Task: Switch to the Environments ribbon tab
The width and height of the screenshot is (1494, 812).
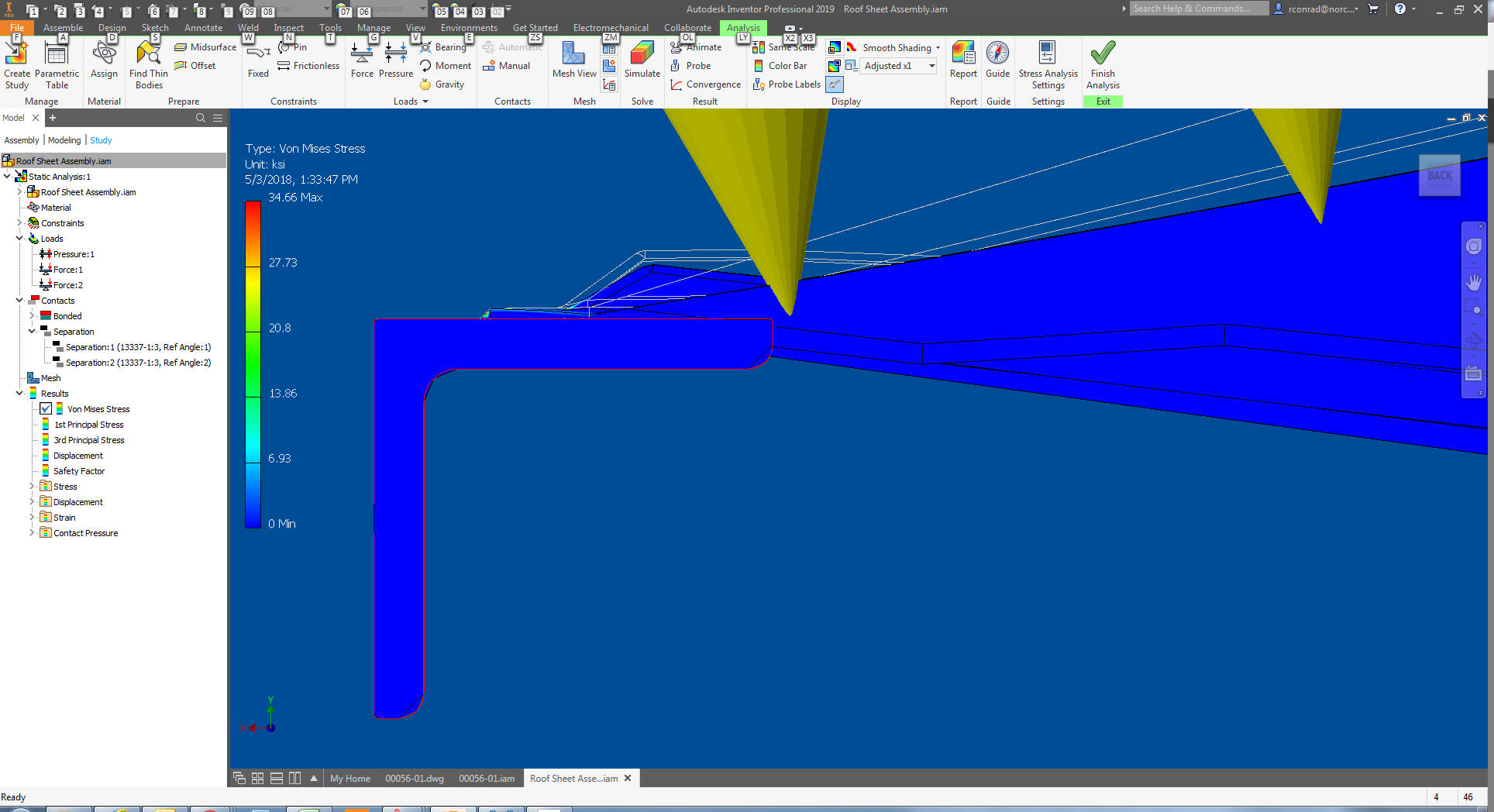Action: click(x=468, y=27)
